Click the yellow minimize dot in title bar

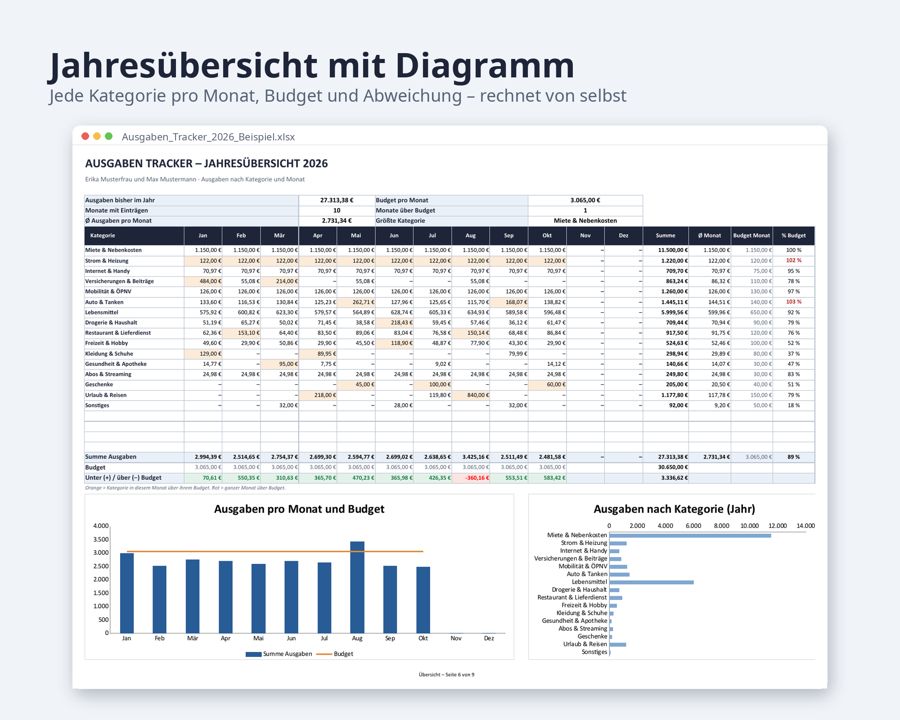point(97,136)
